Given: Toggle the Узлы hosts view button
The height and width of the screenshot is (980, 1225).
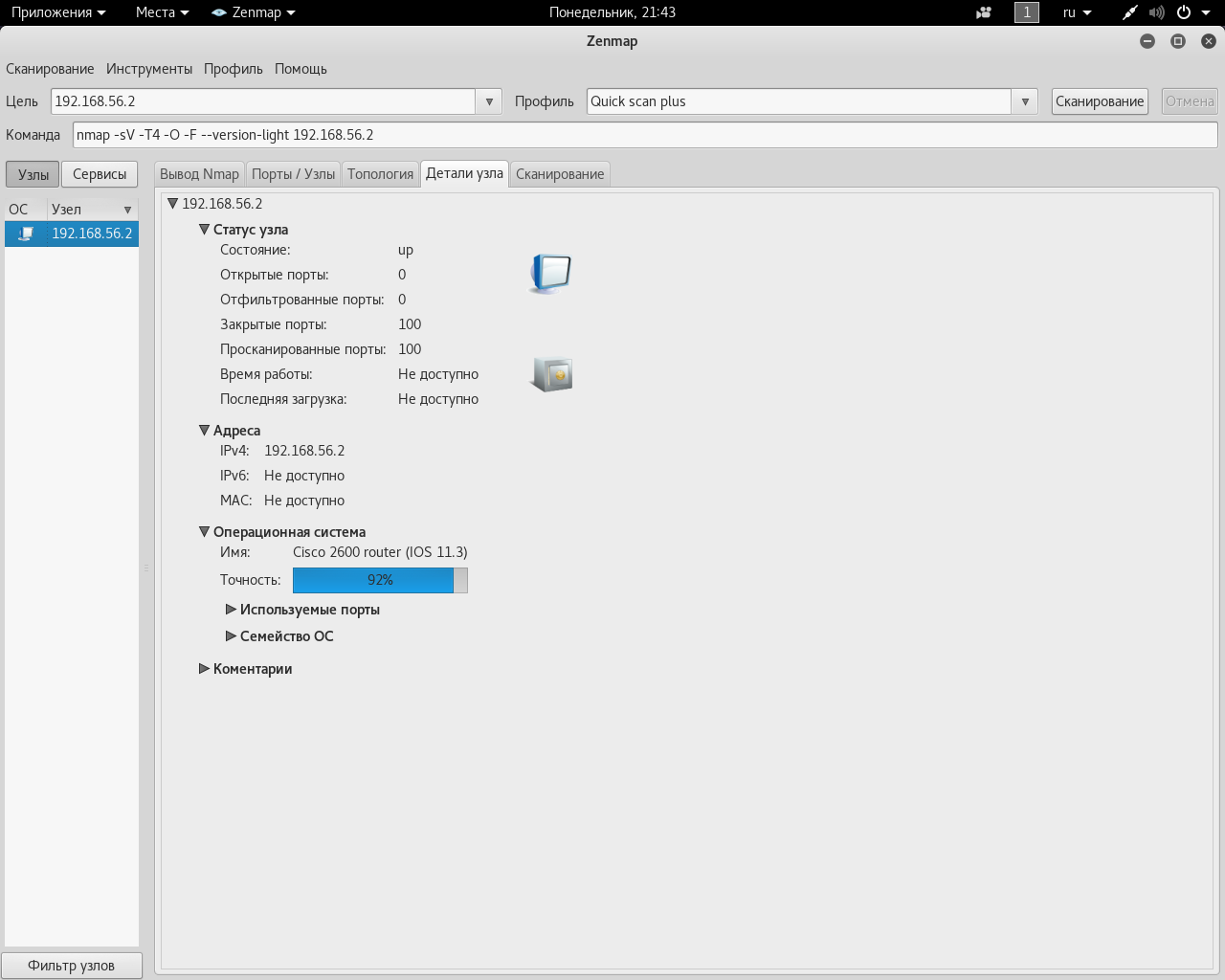Looking at the screenshot, I should (33, 174).
